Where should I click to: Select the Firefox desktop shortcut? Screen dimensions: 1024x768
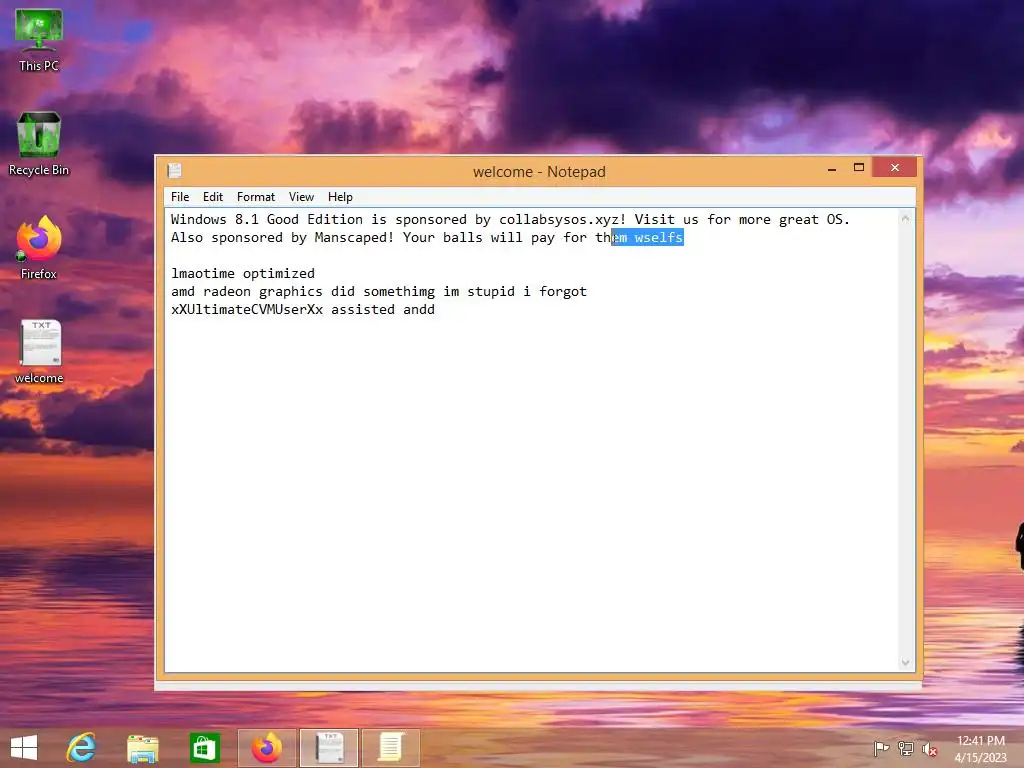pyautogui.click(x=39, y=248)
